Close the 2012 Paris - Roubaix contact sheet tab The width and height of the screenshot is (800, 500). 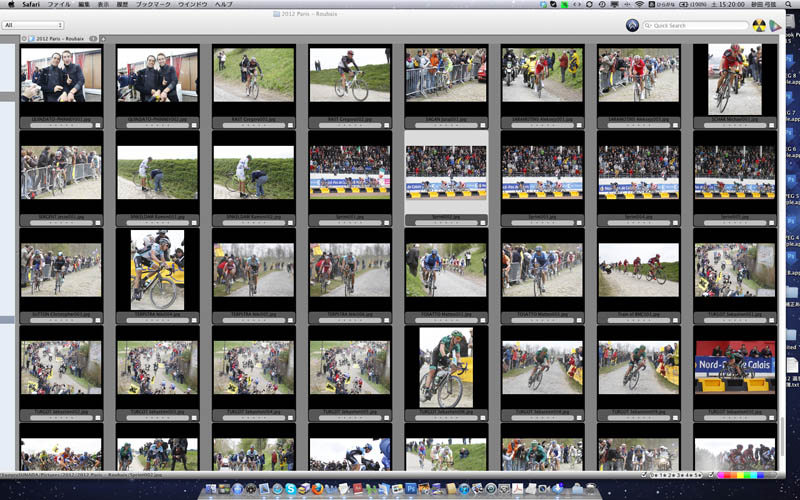pyautogui.click(x=24, y=38)
